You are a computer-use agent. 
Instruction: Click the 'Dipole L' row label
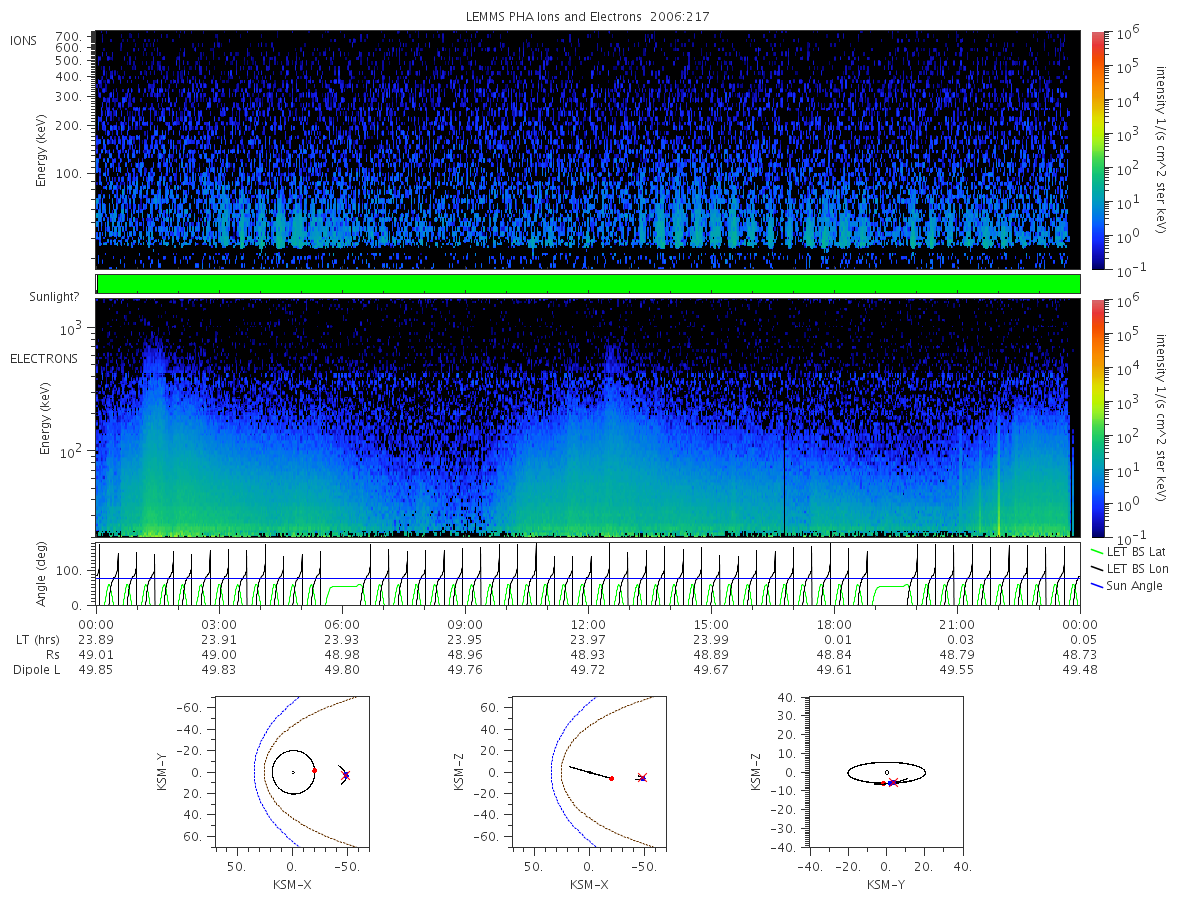pos(36,670)
